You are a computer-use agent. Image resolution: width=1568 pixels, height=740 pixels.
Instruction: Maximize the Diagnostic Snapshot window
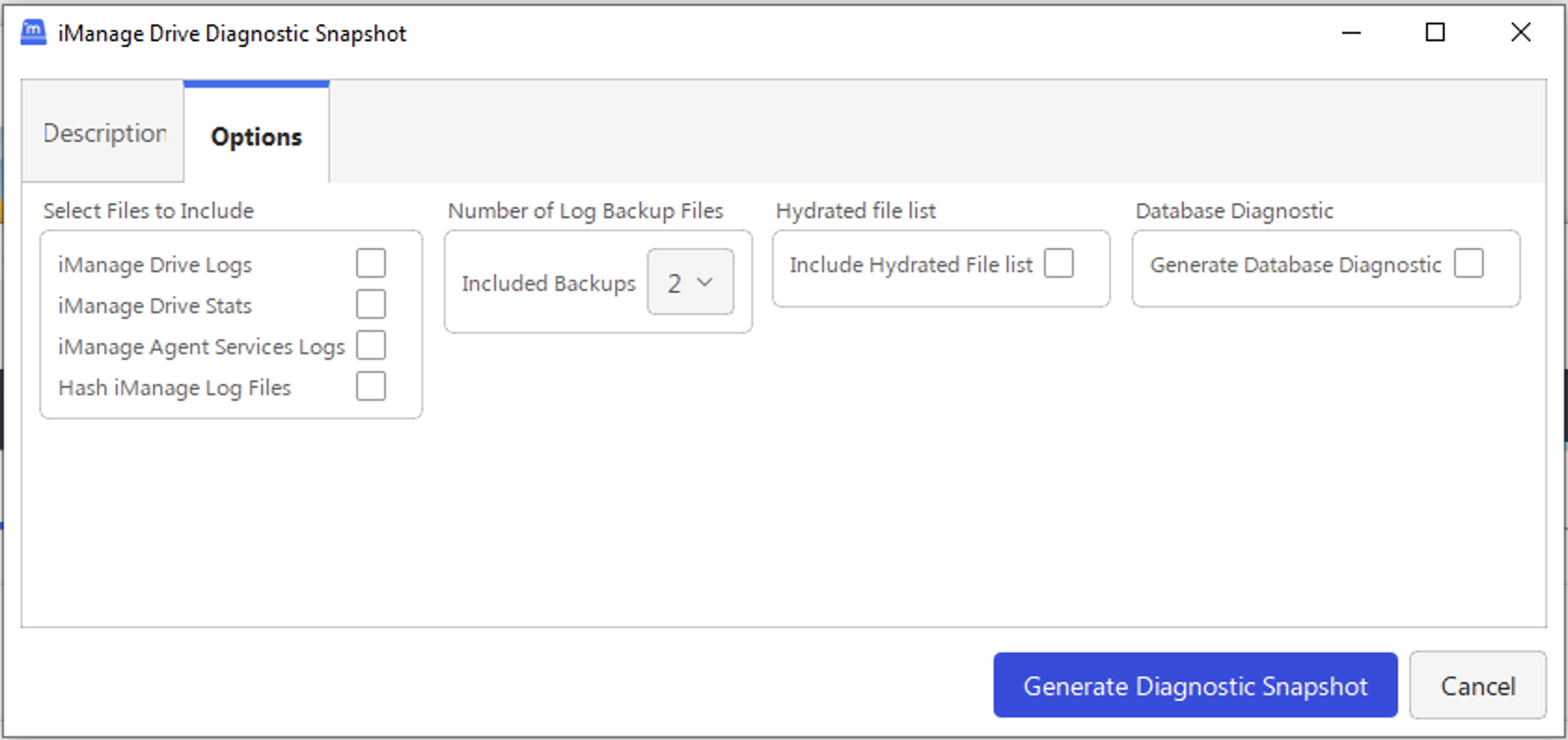[1435, 33]
